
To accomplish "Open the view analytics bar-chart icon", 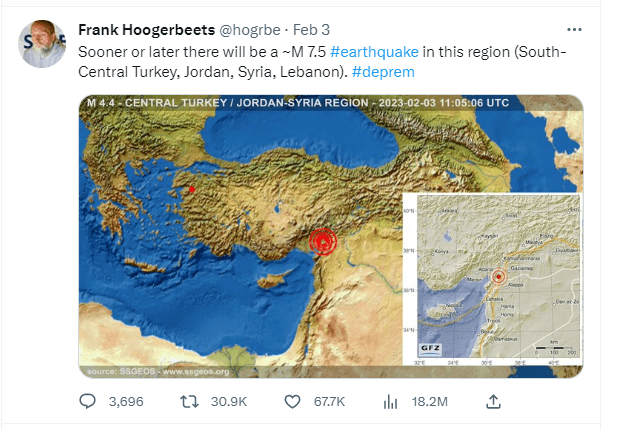I will [x=390, y=402].
